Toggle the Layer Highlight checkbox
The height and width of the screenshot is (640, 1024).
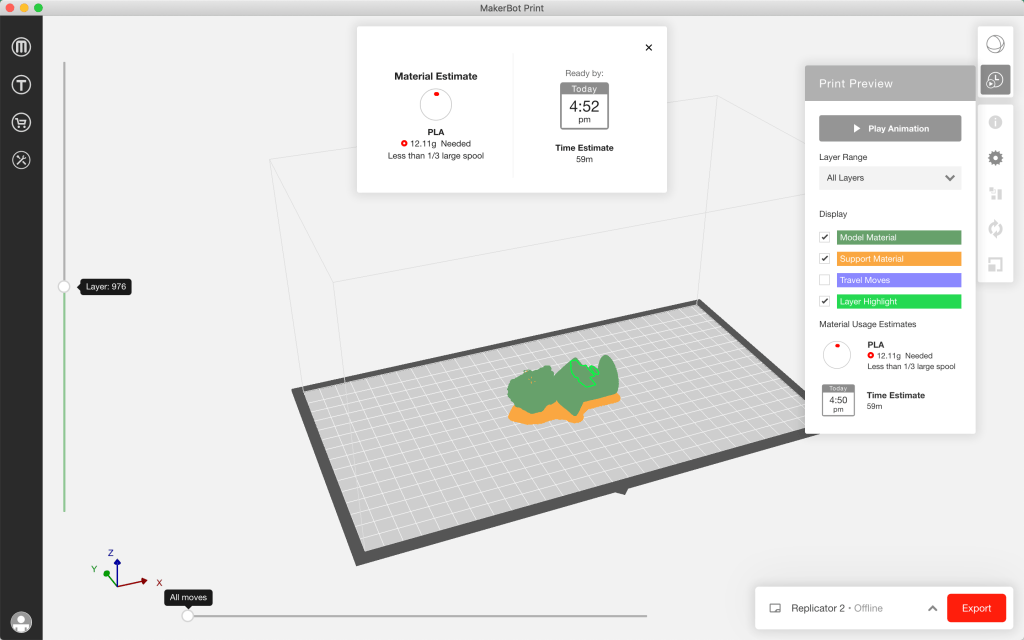(x=825, y=301)
